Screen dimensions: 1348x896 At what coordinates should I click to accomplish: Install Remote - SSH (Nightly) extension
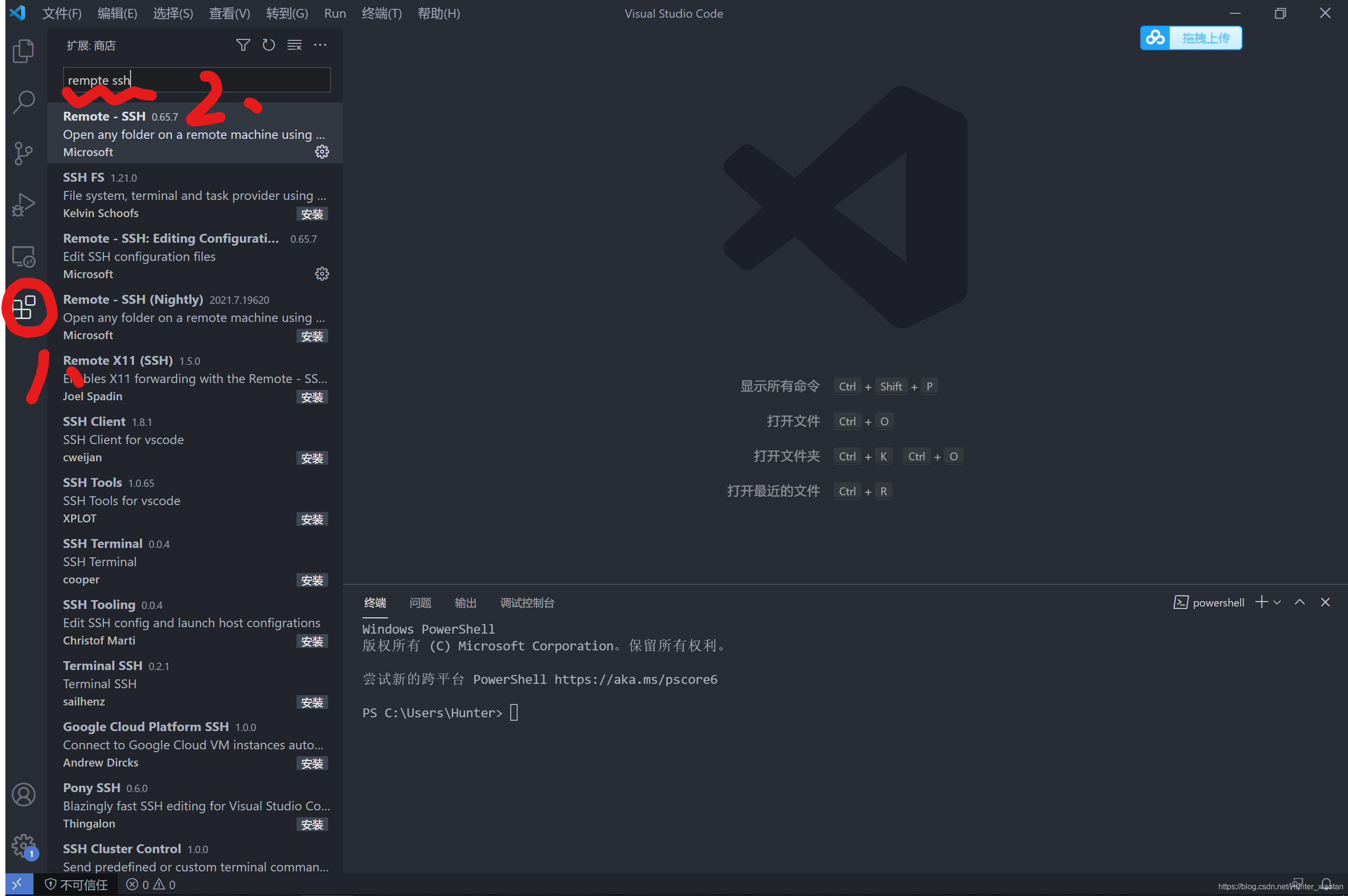(x=312, y=336)
